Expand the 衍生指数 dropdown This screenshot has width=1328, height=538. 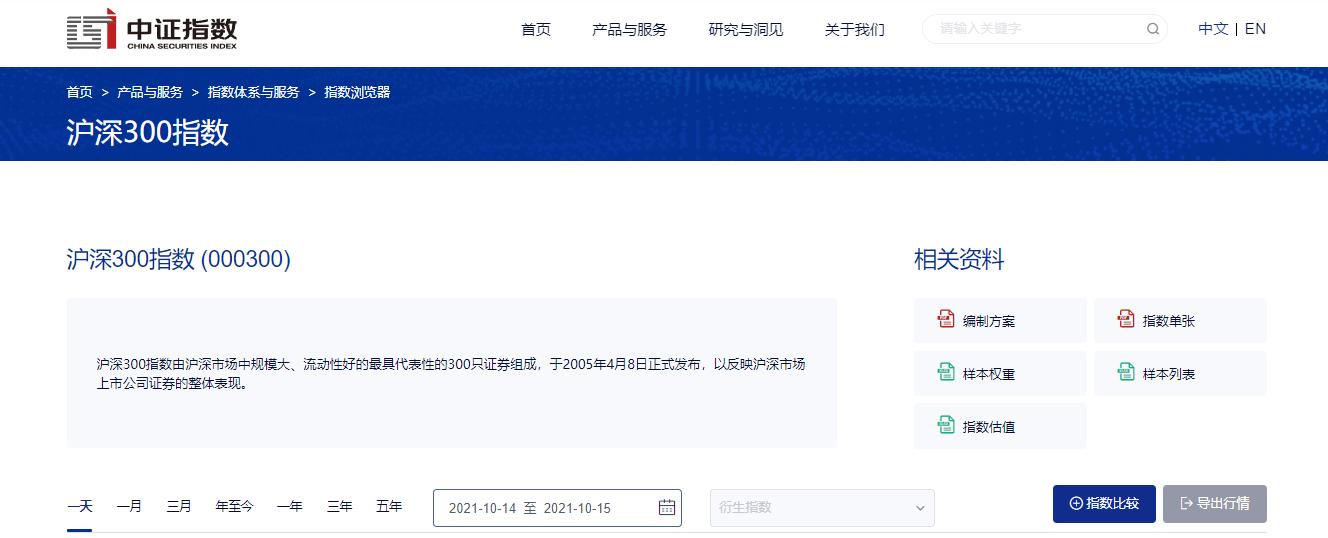(x=822, y=507)
